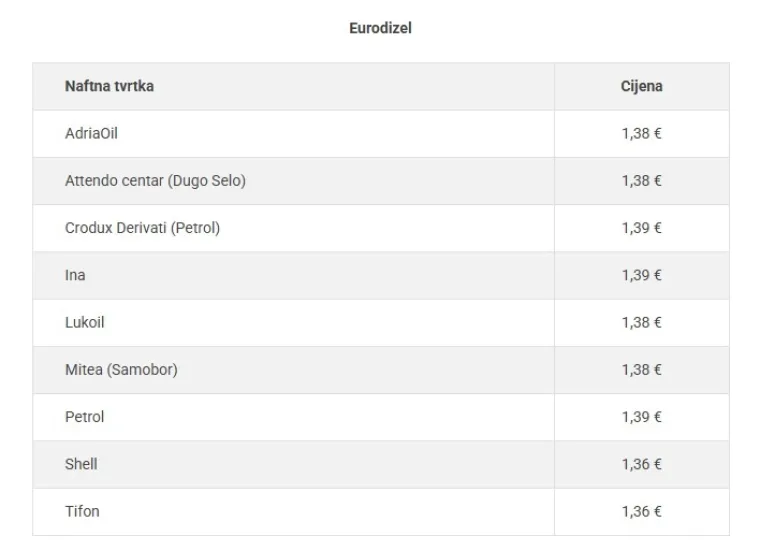Click the Lukoil company name
This screenshot has width=760, height=551.
pos(84,322)
